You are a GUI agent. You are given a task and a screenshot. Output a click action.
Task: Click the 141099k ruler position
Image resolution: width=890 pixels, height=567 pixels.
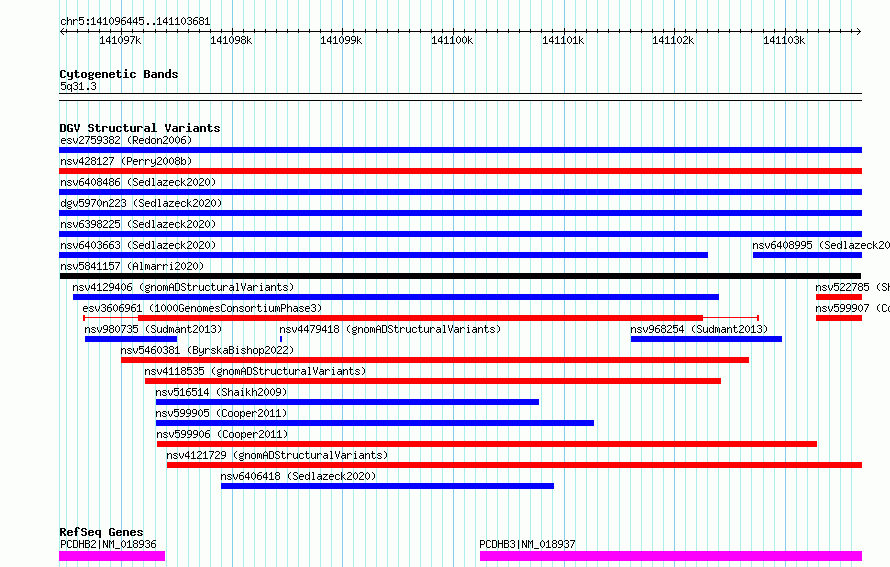click(341, 40)
